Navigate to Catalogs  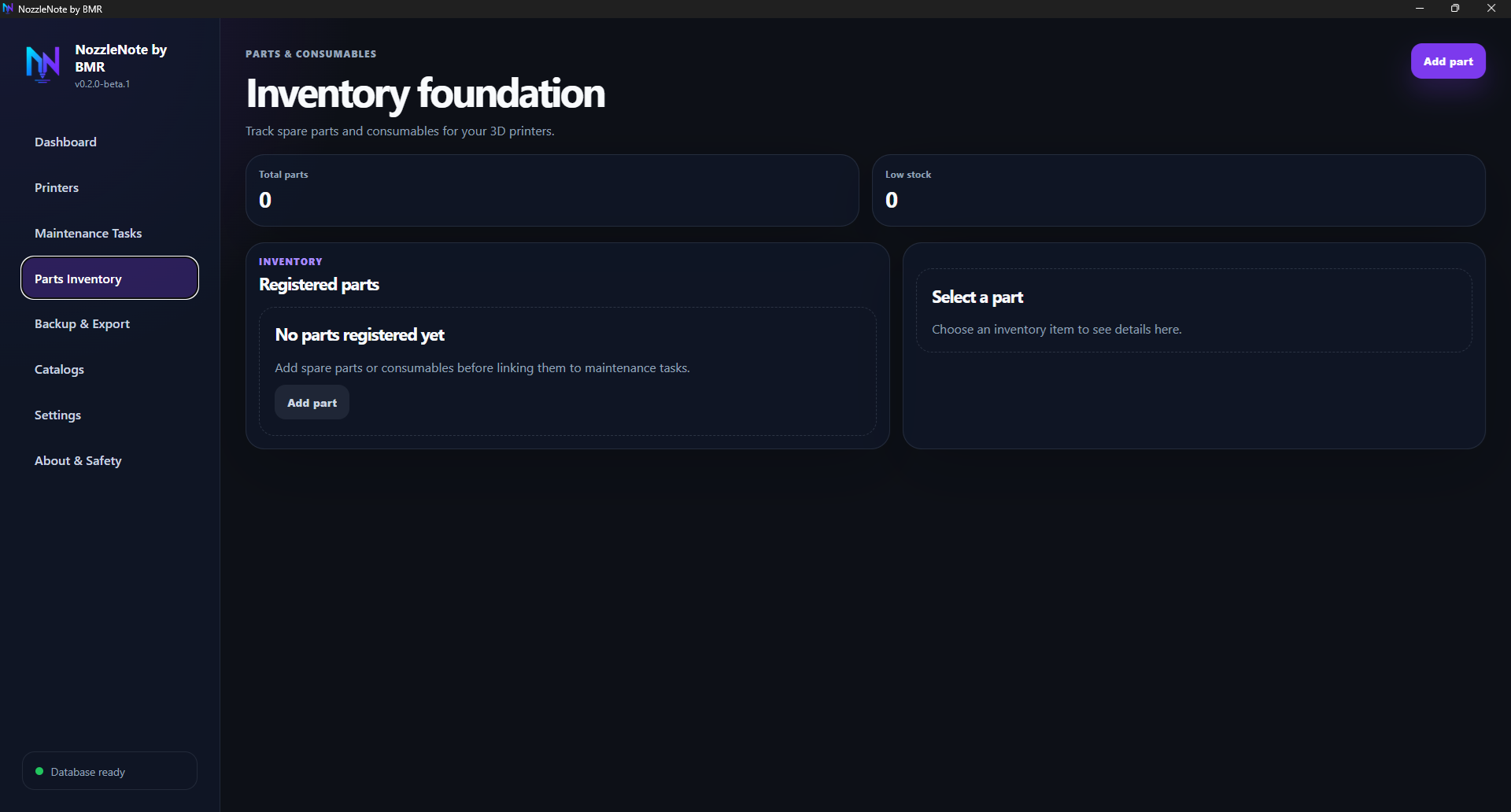(x=109, y=369)
